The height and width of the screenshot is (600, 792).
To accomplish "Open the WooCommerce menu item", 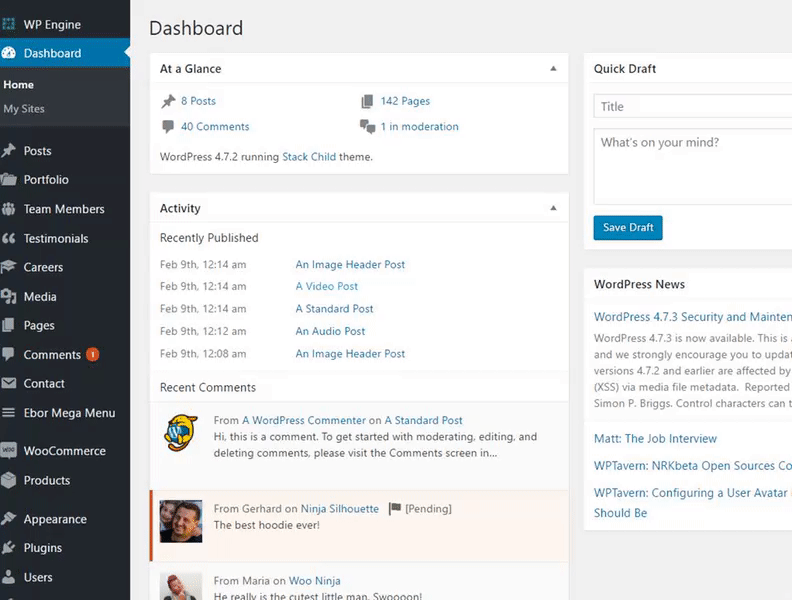I will 65,451.
